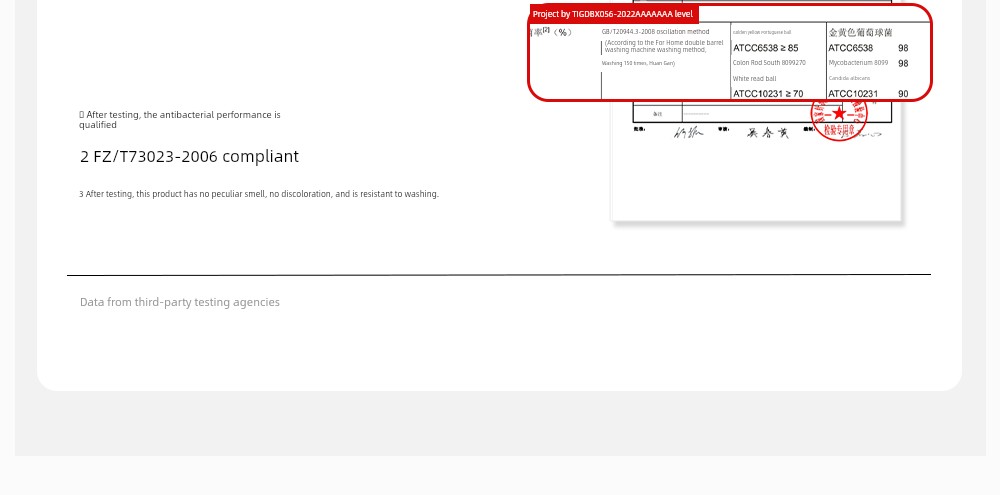
Task: Select the 'no peculiar smell, no discoloration' sentence
Action: [259, 194]
